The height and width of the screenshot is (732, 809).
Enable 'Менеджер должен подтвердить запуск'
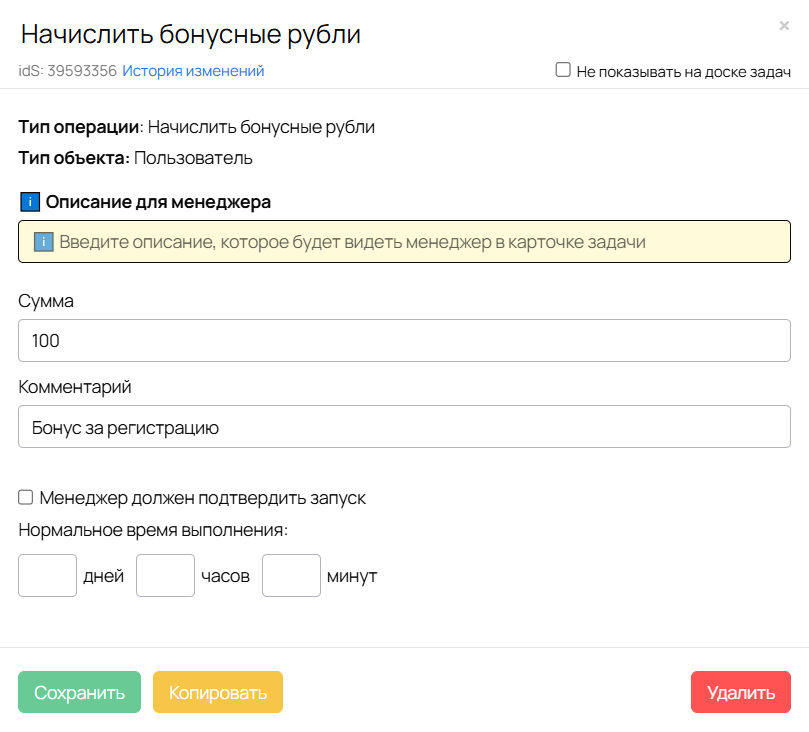25,496
